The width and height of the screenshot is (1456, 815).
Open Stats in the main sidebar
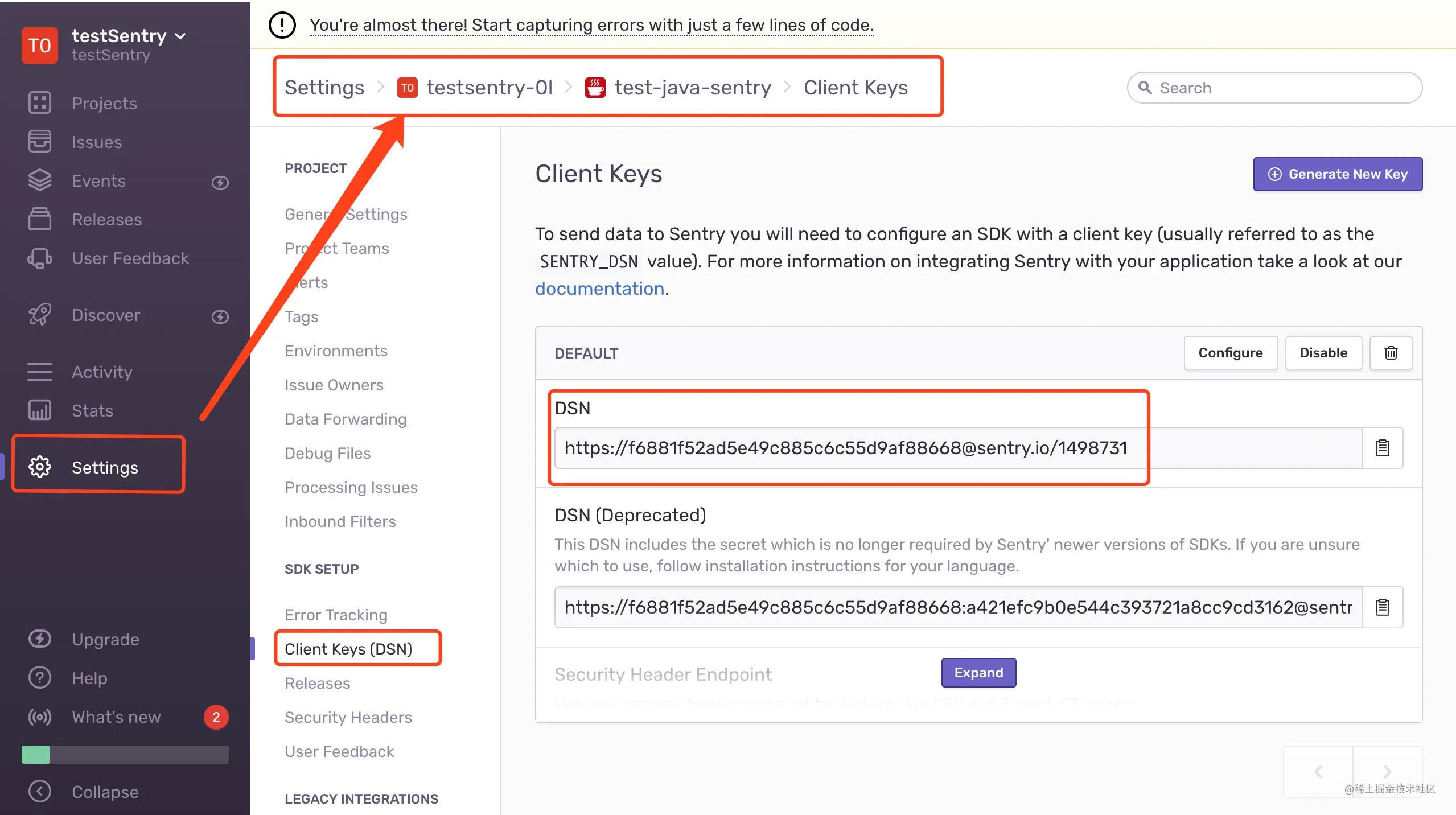coord(92,410)
